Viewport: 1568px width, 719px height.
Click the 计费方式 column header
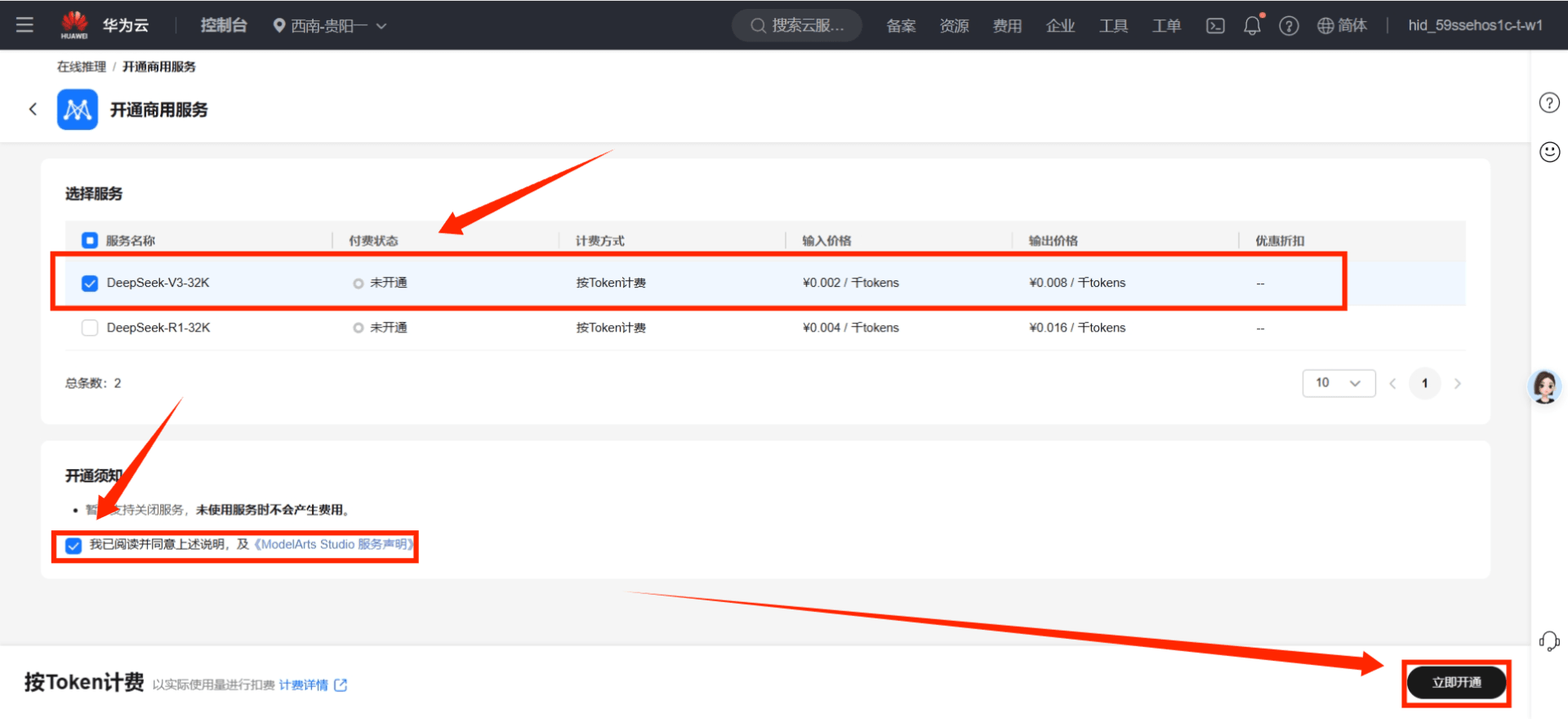pyautogui.click(x=600, y=241)
